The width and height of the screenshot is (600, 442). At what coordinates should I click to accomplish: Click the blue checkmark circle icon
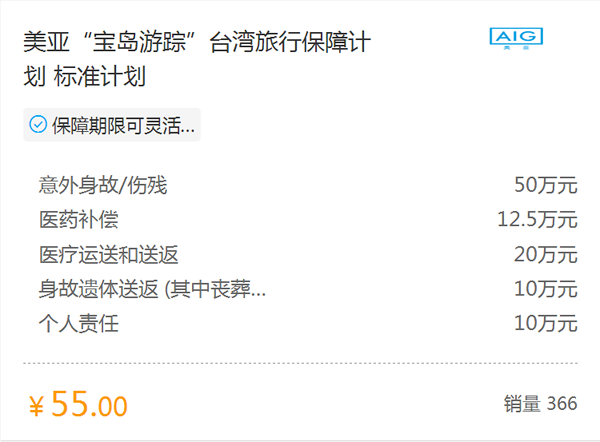[x=38, y=125]
